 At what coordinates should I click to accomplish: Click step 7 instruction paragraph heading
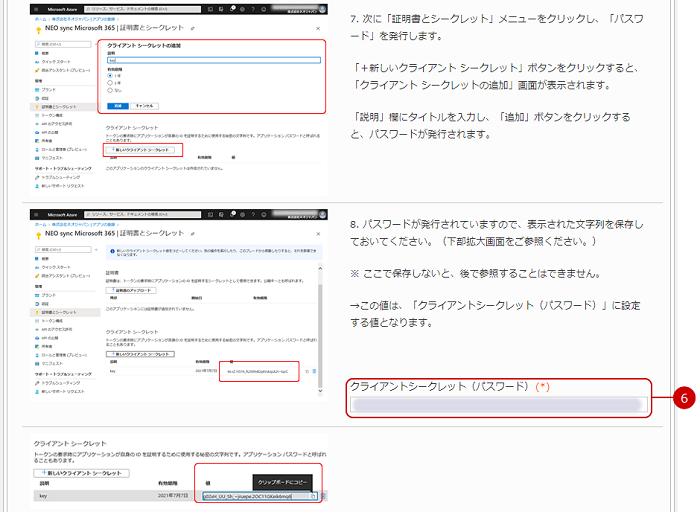point(496,27)
